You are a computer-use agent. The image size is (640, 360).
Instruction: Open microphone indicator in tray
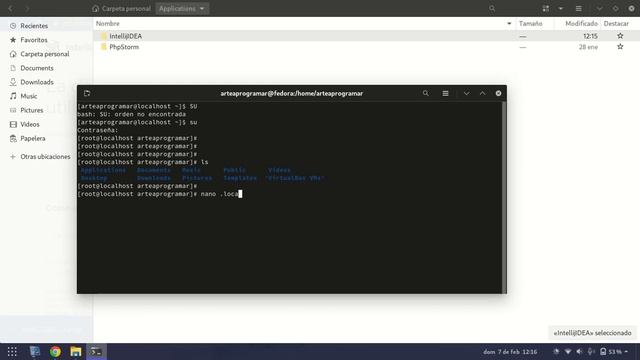point(591,351)
